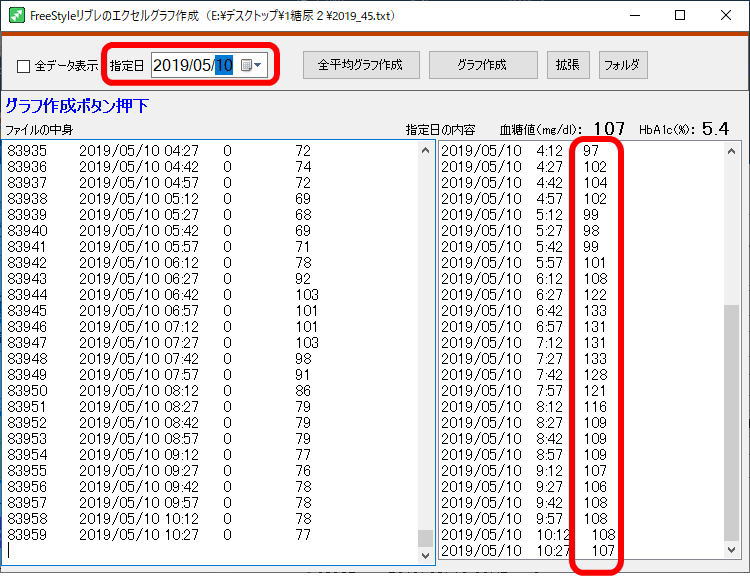Click scroll up arrow of right data list
Viewport: 750px width, 576px height.
732,151
